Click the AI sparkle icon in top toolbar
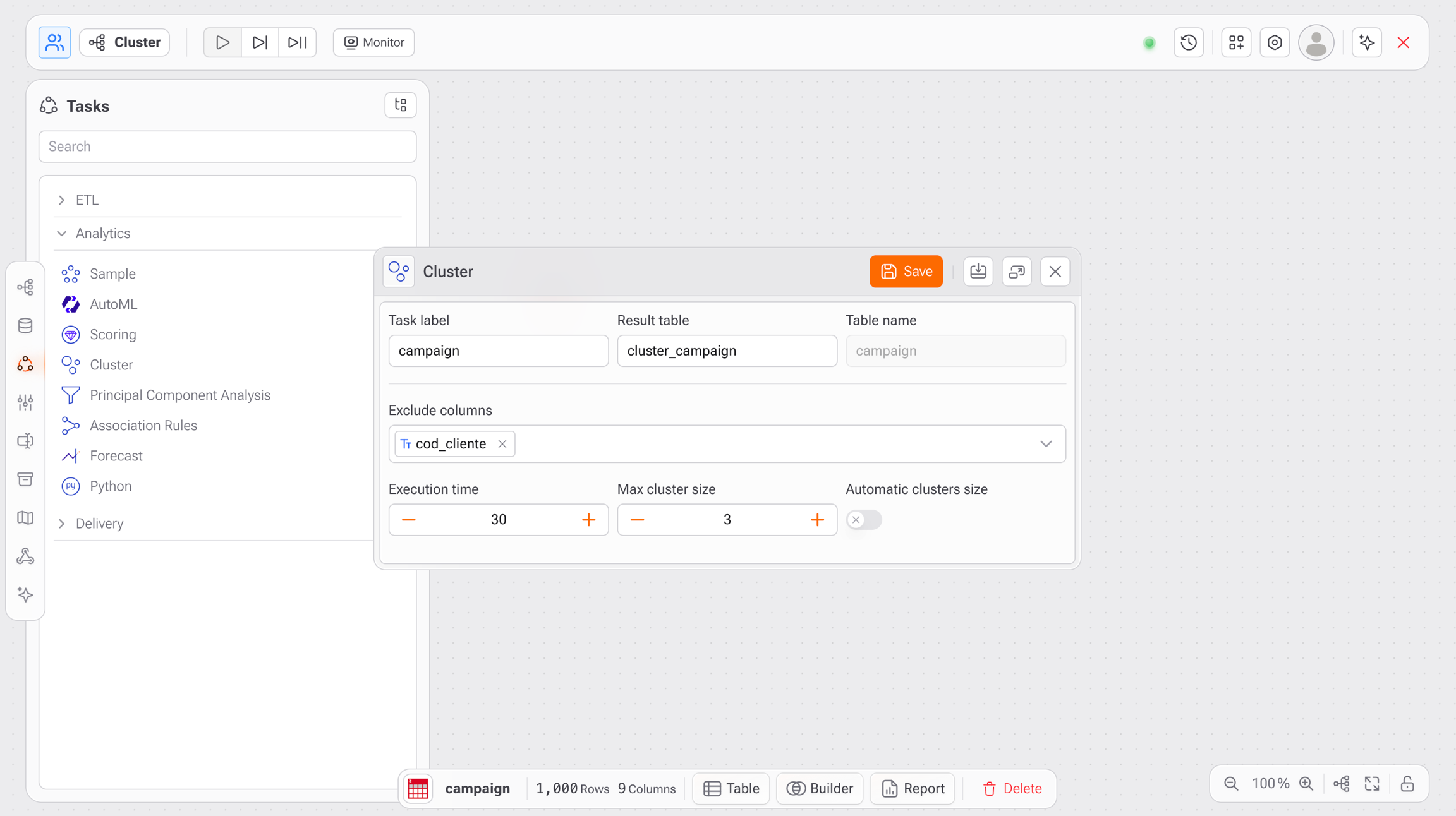 pyautogui.click(x=1367, y=42)
